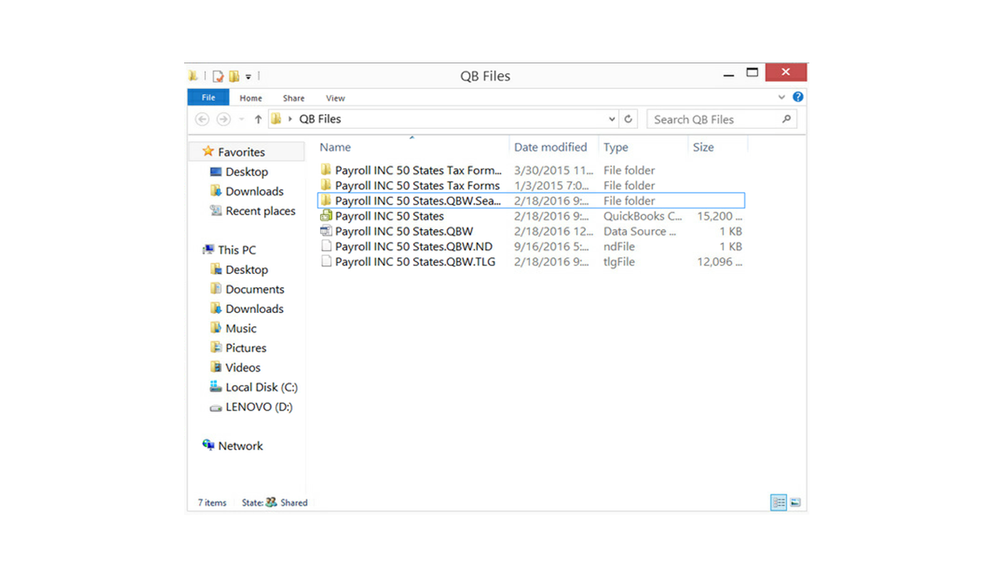Screen dimensions: 999x562
Task: Click the search magnifier icon
Action: 787,119
